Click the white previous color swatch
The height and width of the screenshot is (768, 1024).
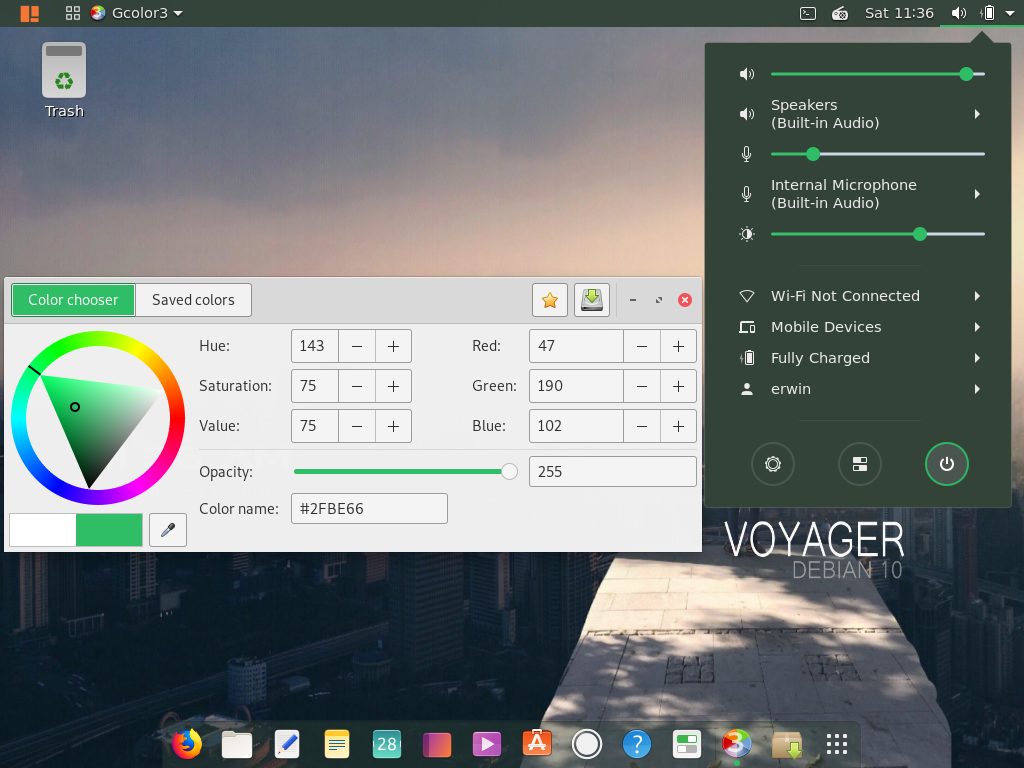[x=43, y=530]
